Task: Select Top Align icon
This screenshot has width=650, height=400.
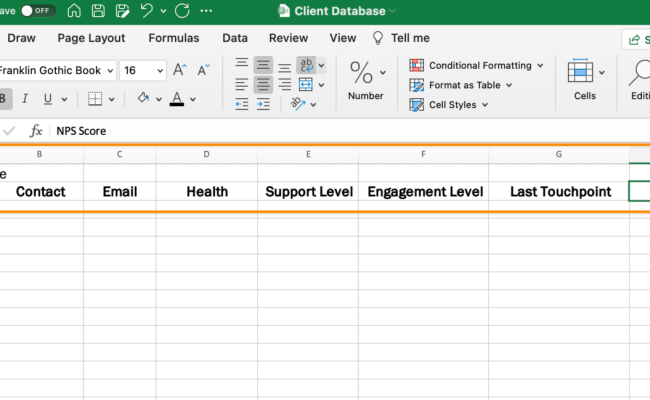Action: [x=242, y=64]
